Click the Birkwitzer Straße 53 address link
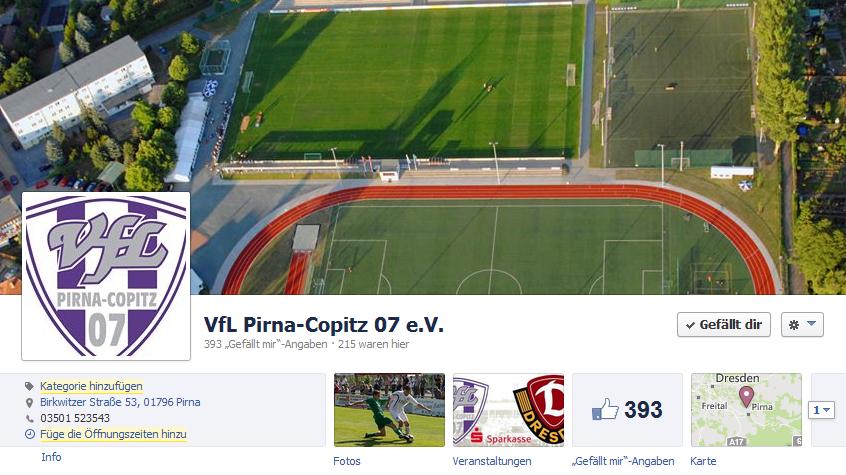 [120, 403]
